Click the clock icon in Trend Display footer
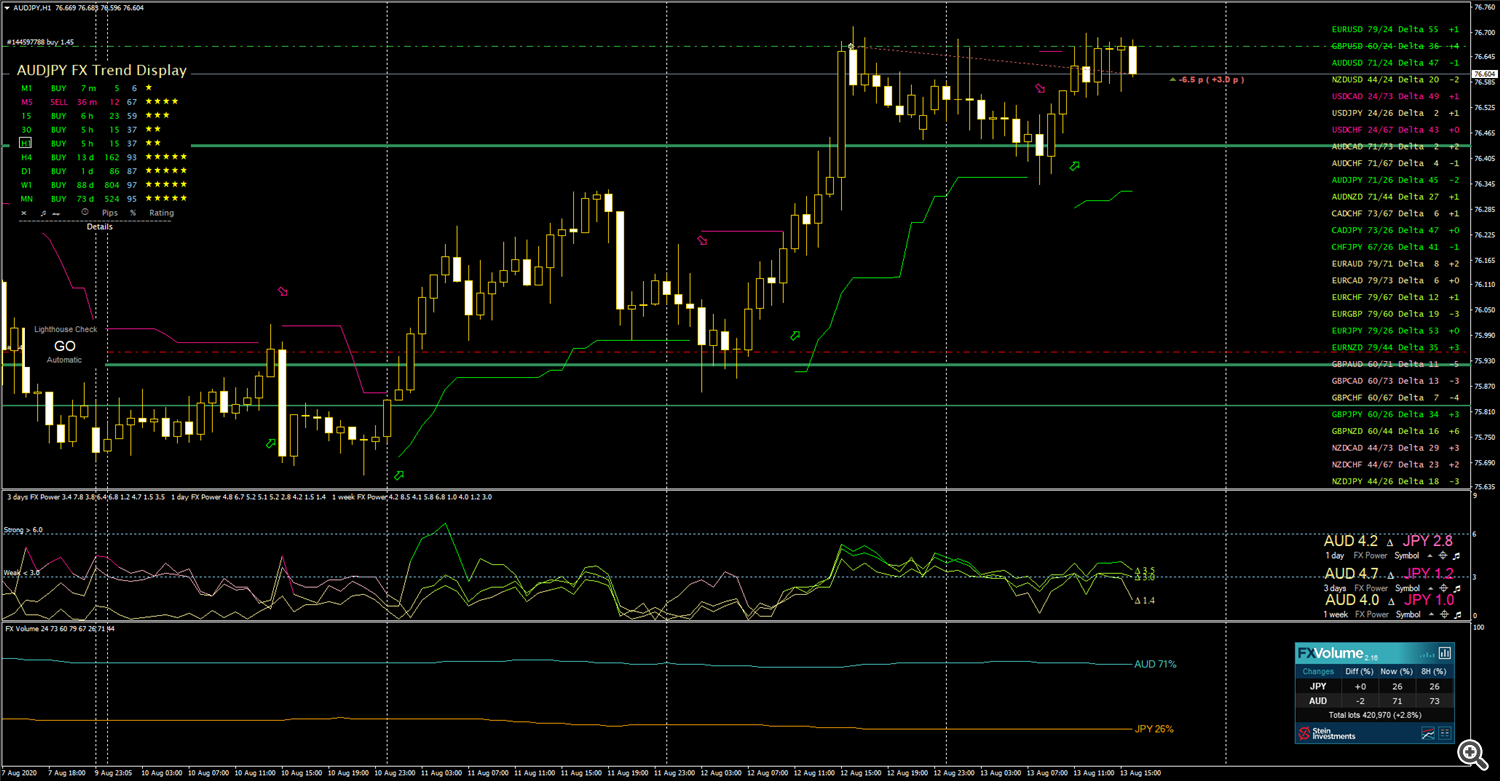1500x781 pixels. 85,212
